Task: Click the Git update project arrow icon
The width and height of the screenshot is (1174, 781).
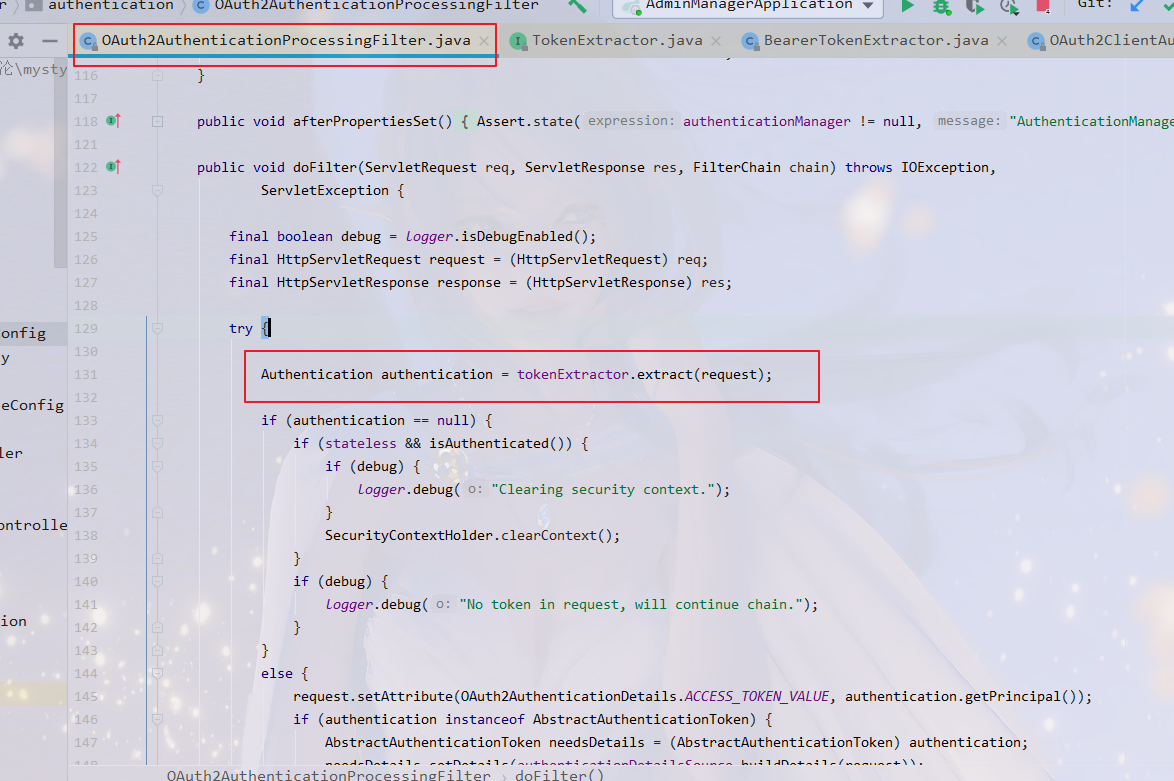Action: click(x=1137, y=6)
